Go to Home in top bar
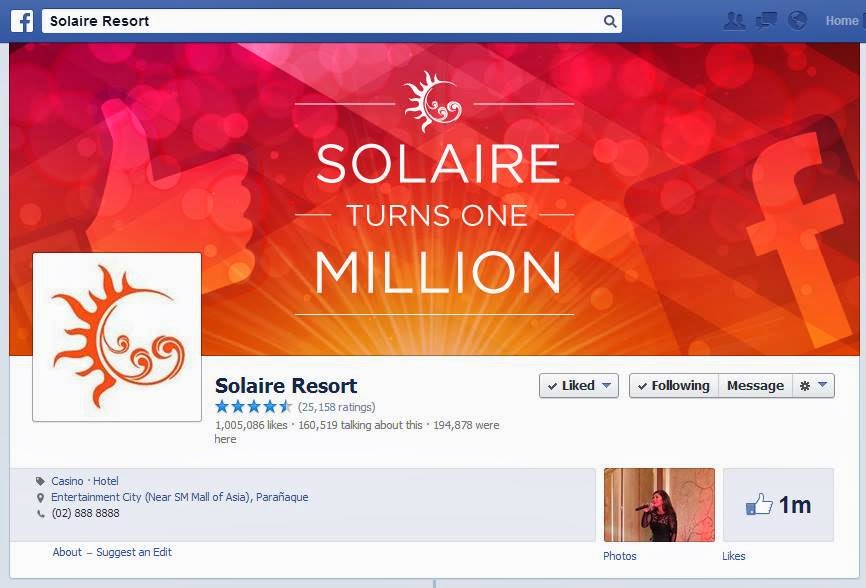This screenshot has height=588, width=866. (842, 21)
